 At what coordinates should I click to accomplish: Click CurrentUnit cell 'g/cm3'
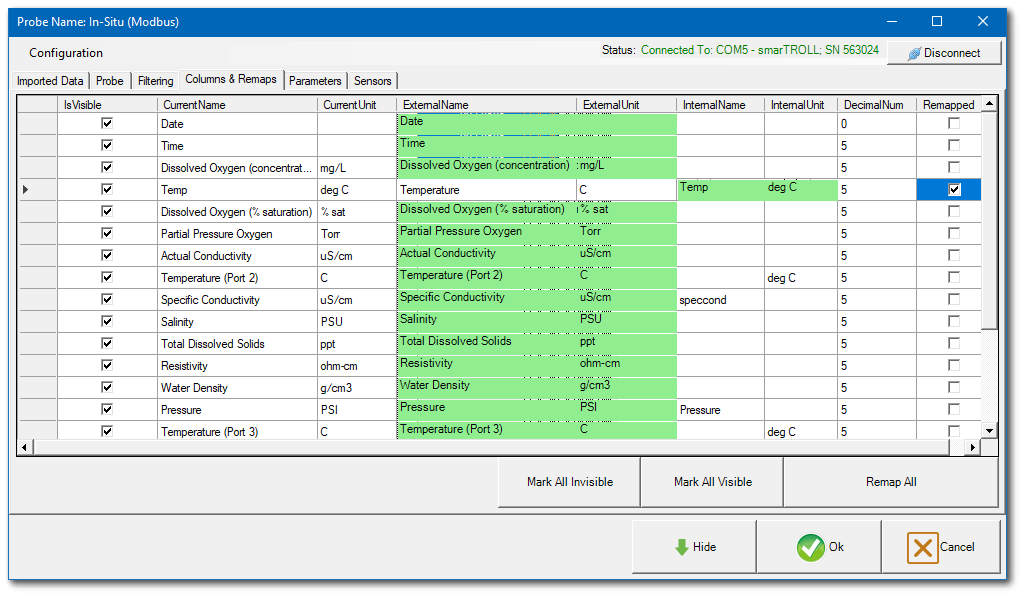(x=357, y=388)
